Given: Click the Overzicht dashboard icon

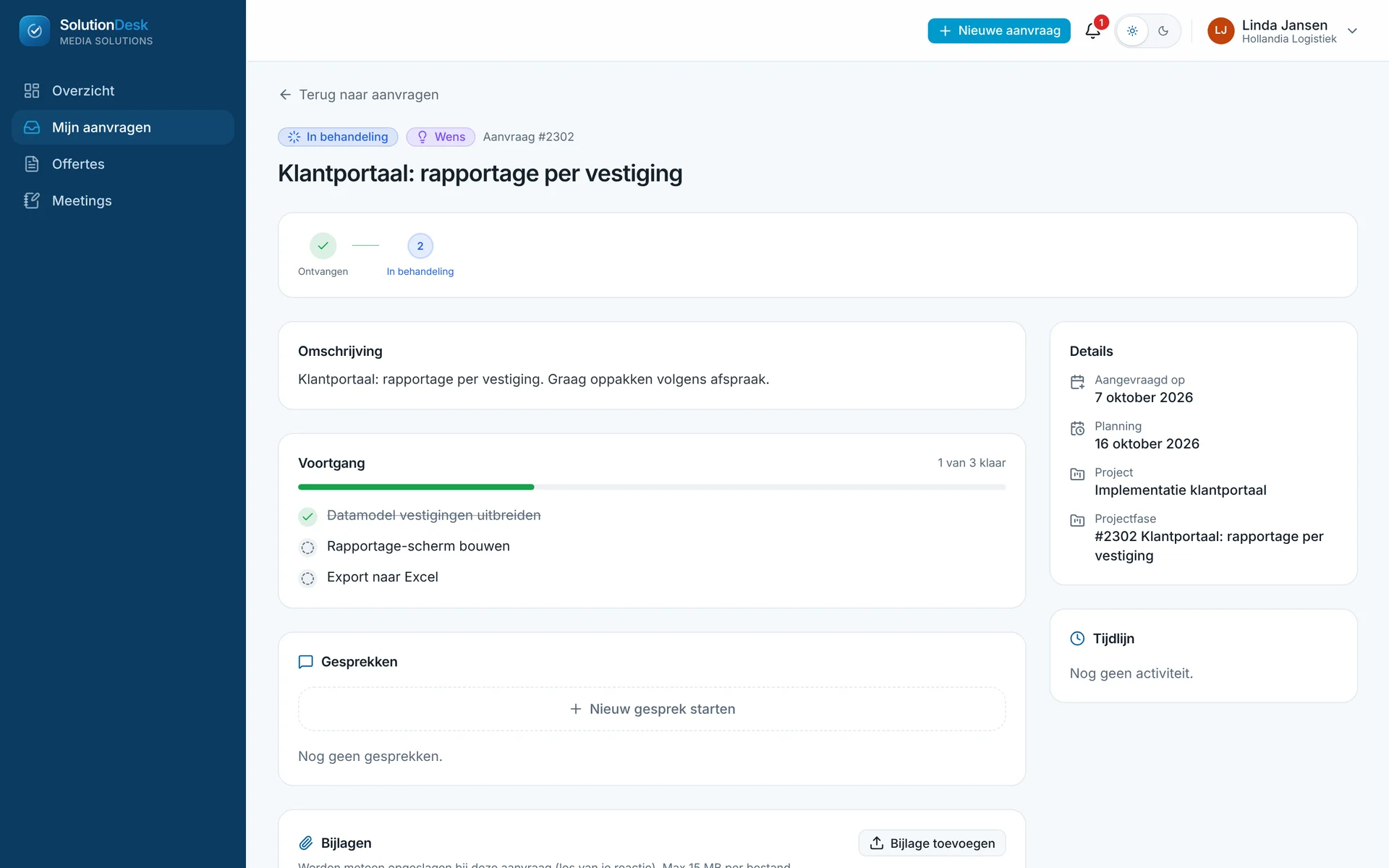Looking at the screenshot, I should click(32, 90).
